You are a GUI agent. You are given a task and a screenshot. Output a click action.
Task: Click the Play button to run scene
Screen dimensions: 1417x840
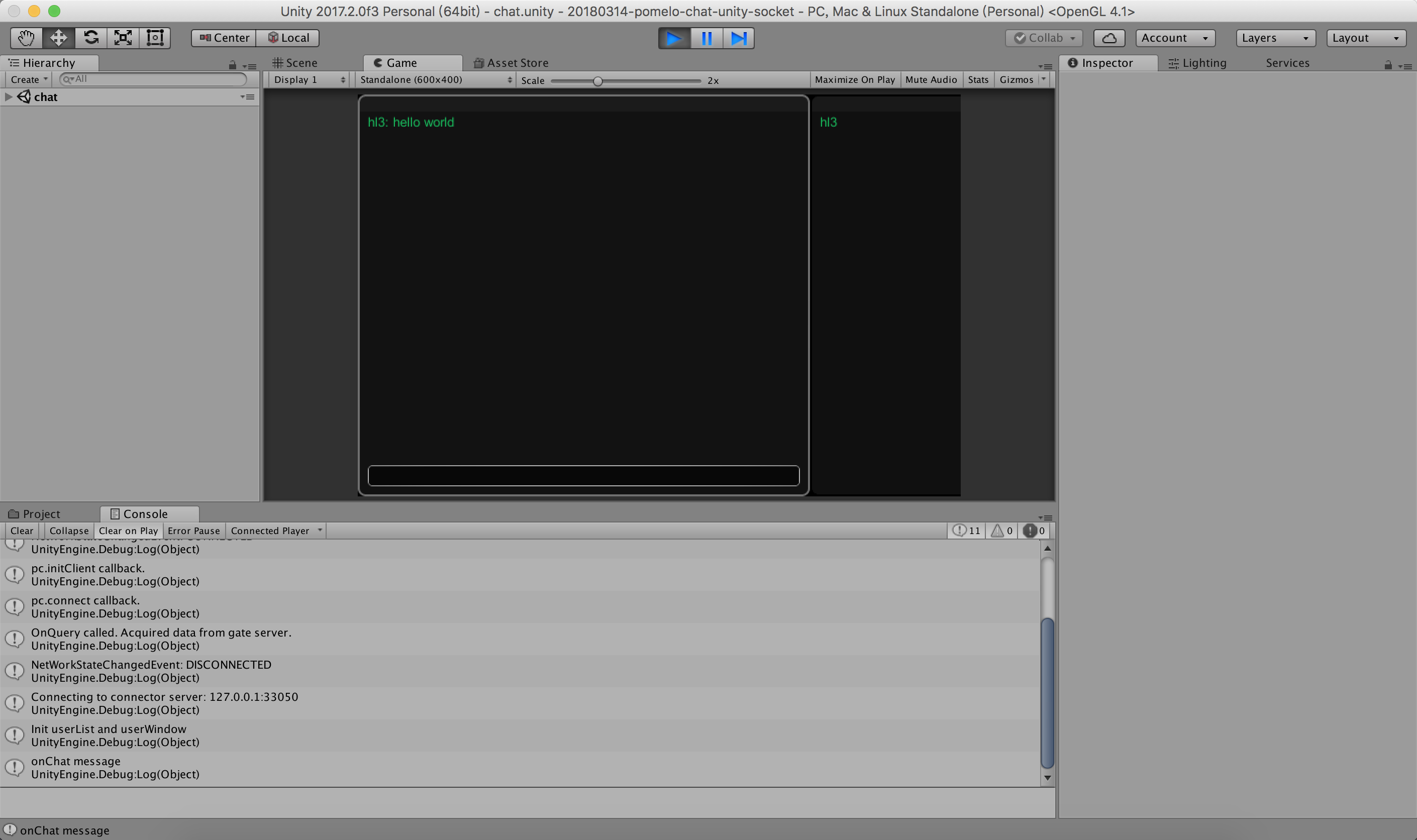(673, 37)
